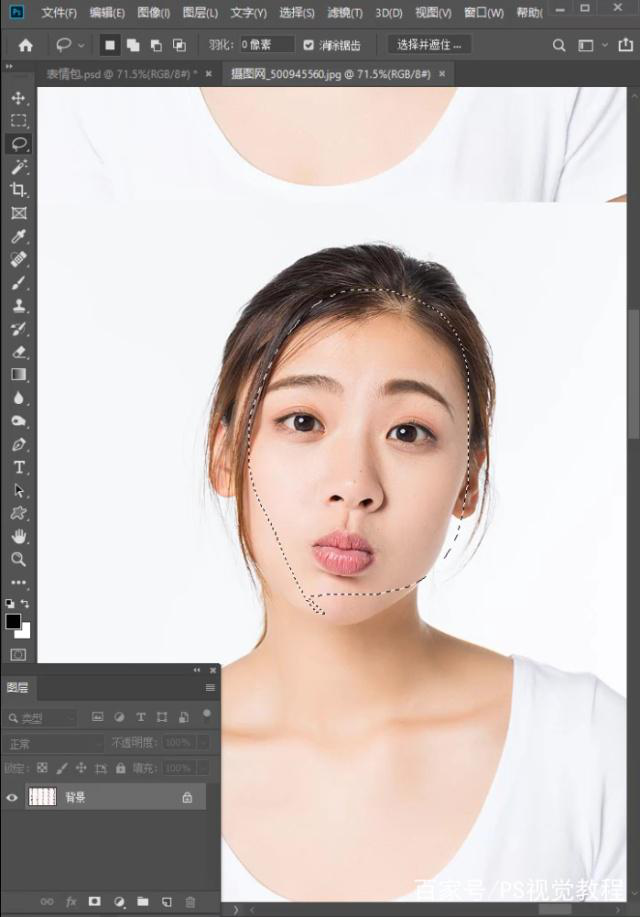
Task: Select the Blur tool
Action: coord(18,398)
